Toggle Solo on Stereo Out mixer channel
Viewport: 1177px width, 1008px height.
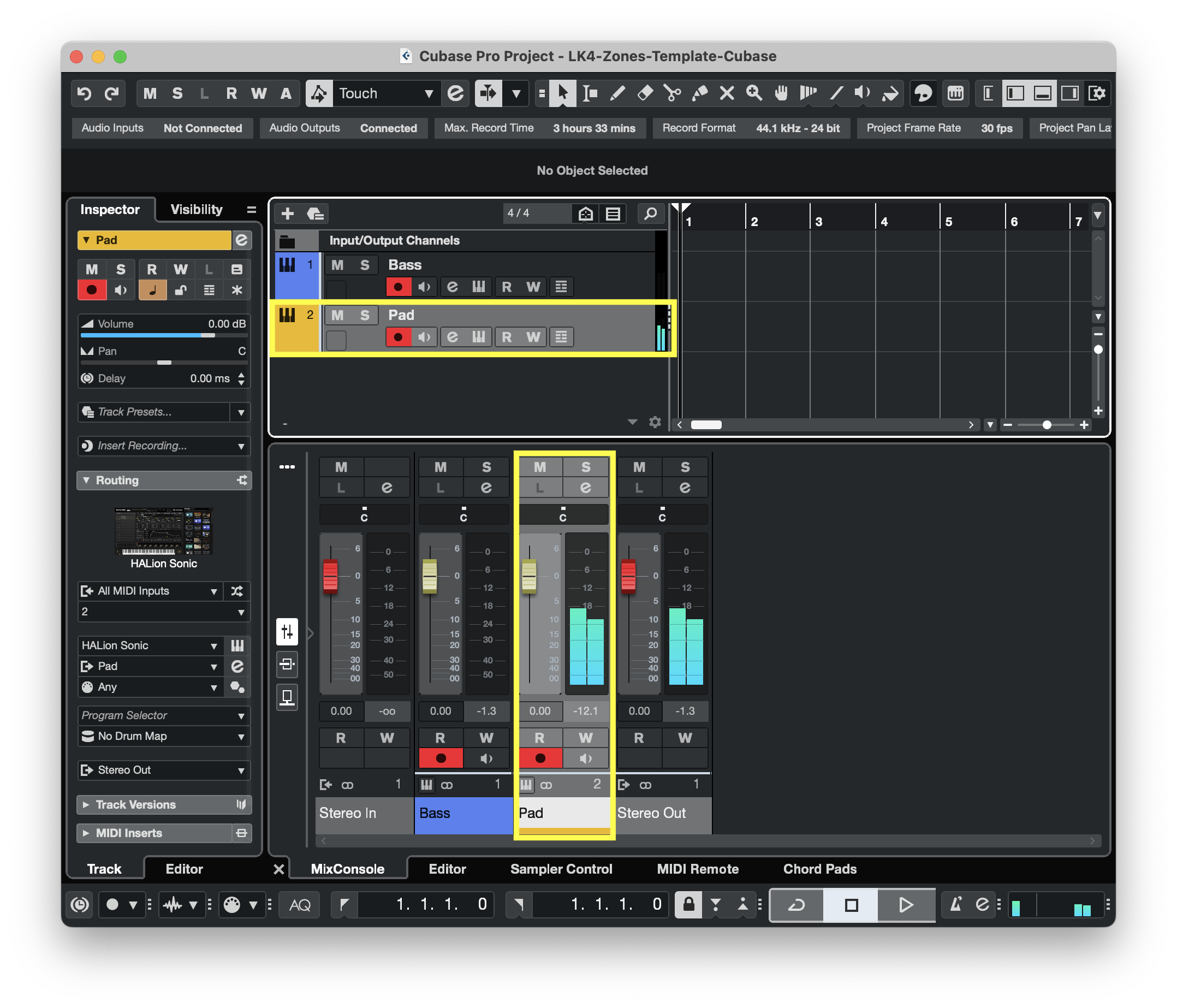(x=685, y=467)
